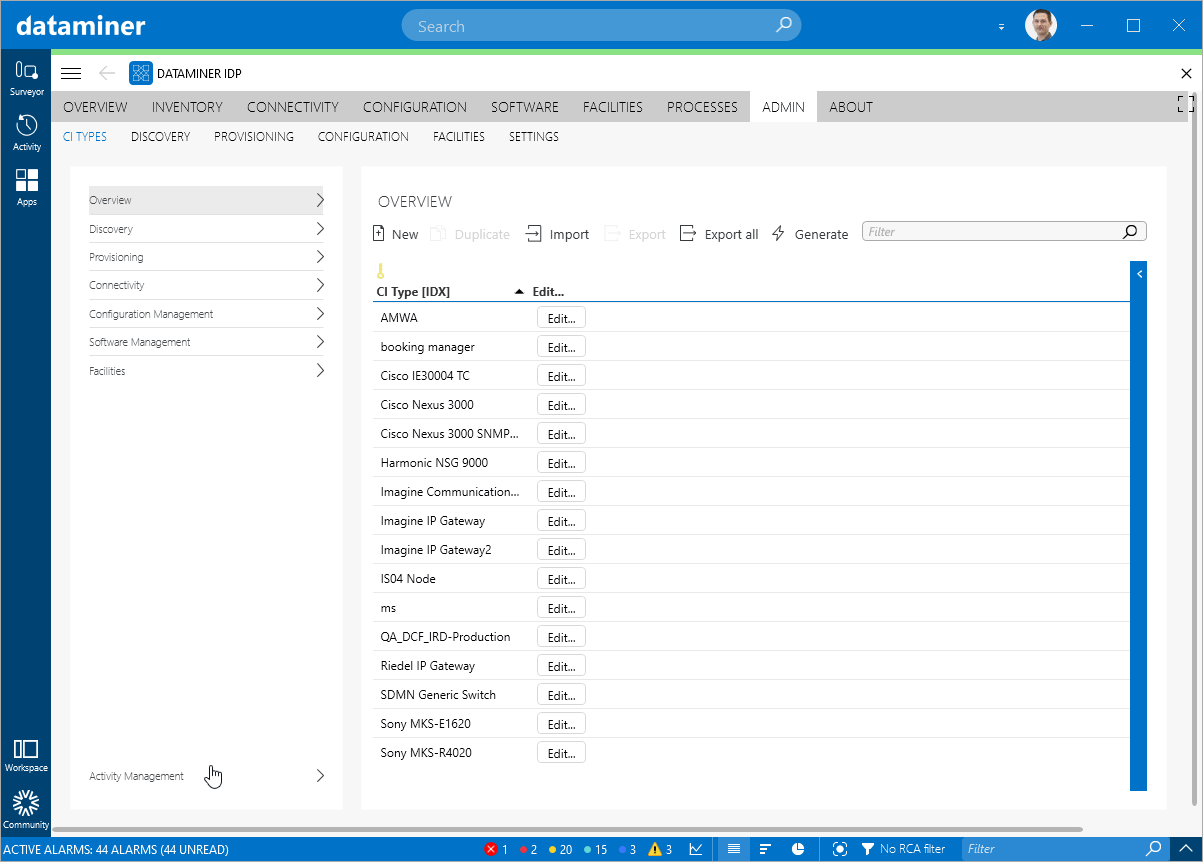Switch to the CONNECTIVITY tab
The width and height of the screenshot is (1203, 862).
point(293,107)
